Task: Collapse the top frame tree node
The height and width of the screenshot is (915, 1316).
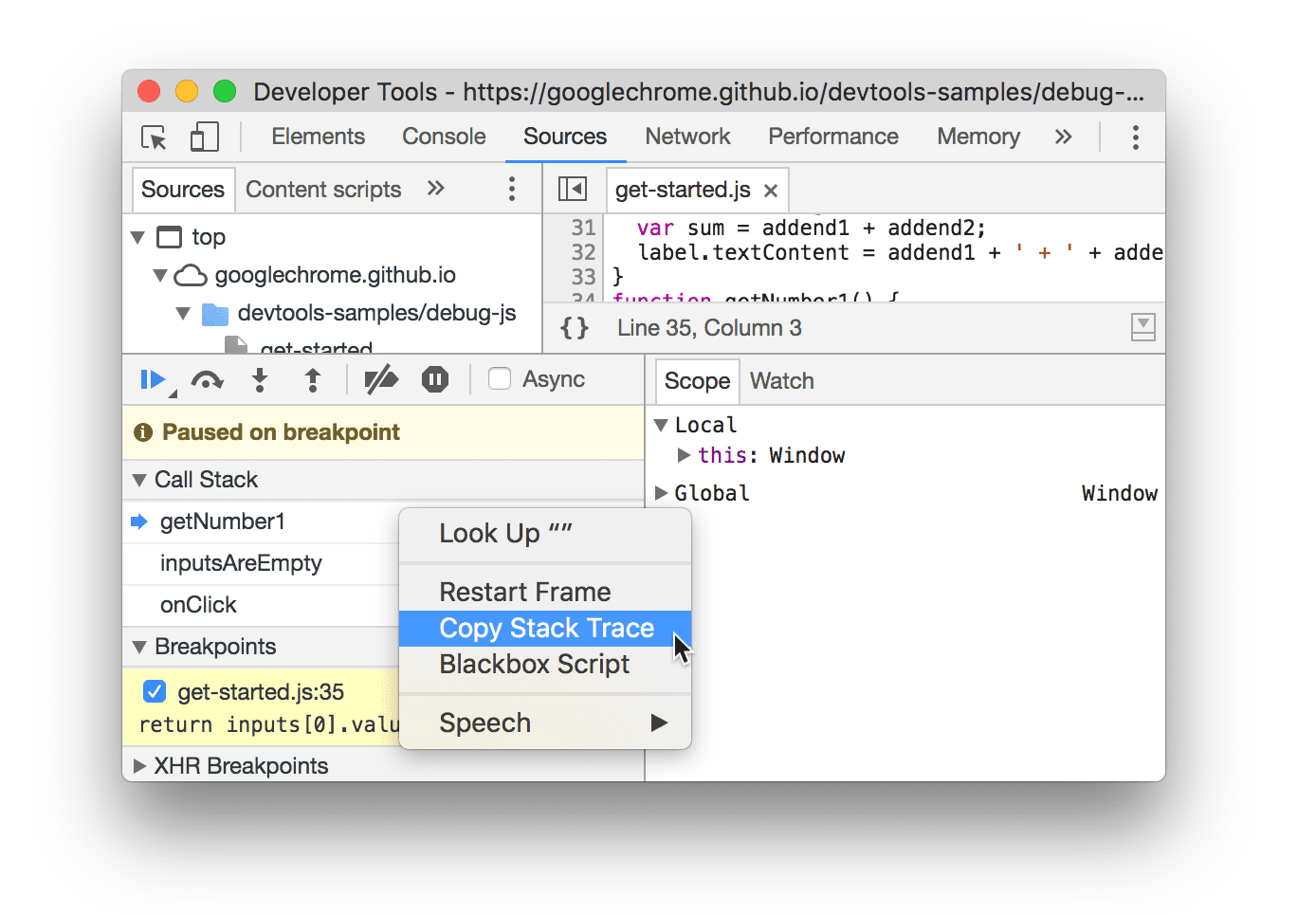Action: click(138, 237)
